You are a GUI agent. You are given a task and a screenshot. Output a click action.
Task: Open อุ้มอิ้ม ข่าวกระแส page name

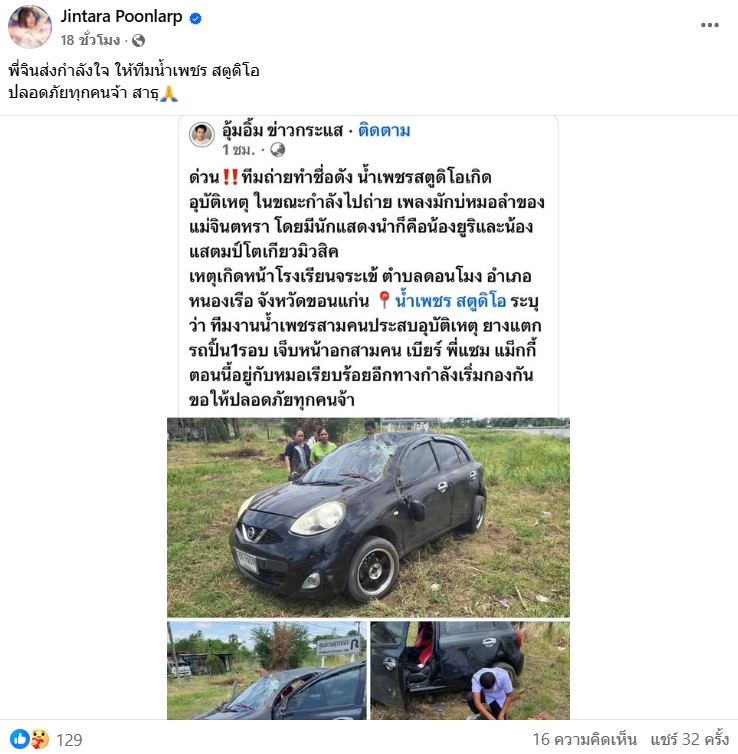pyautogui.click(x=283, y=130)
